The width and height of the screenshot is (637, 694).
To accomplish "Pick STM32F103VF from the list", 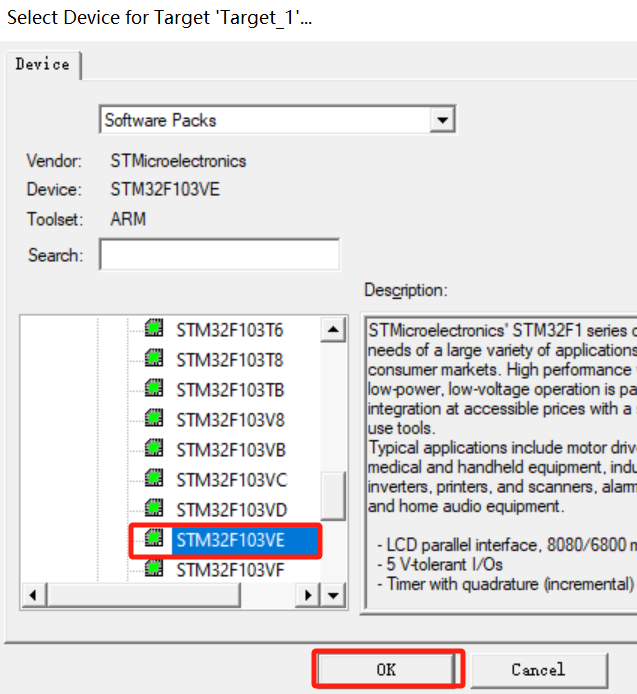I will 230,570.
